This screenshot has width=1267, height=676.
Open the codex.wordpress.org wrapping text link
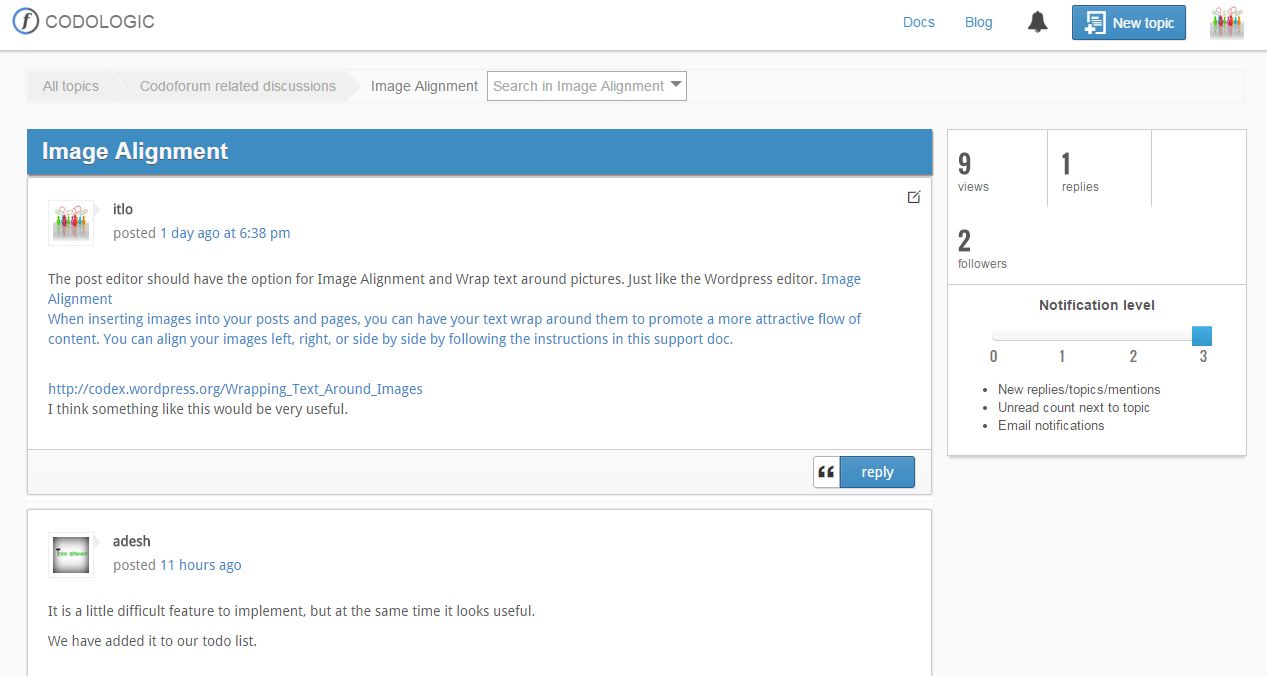pos(236,389)
